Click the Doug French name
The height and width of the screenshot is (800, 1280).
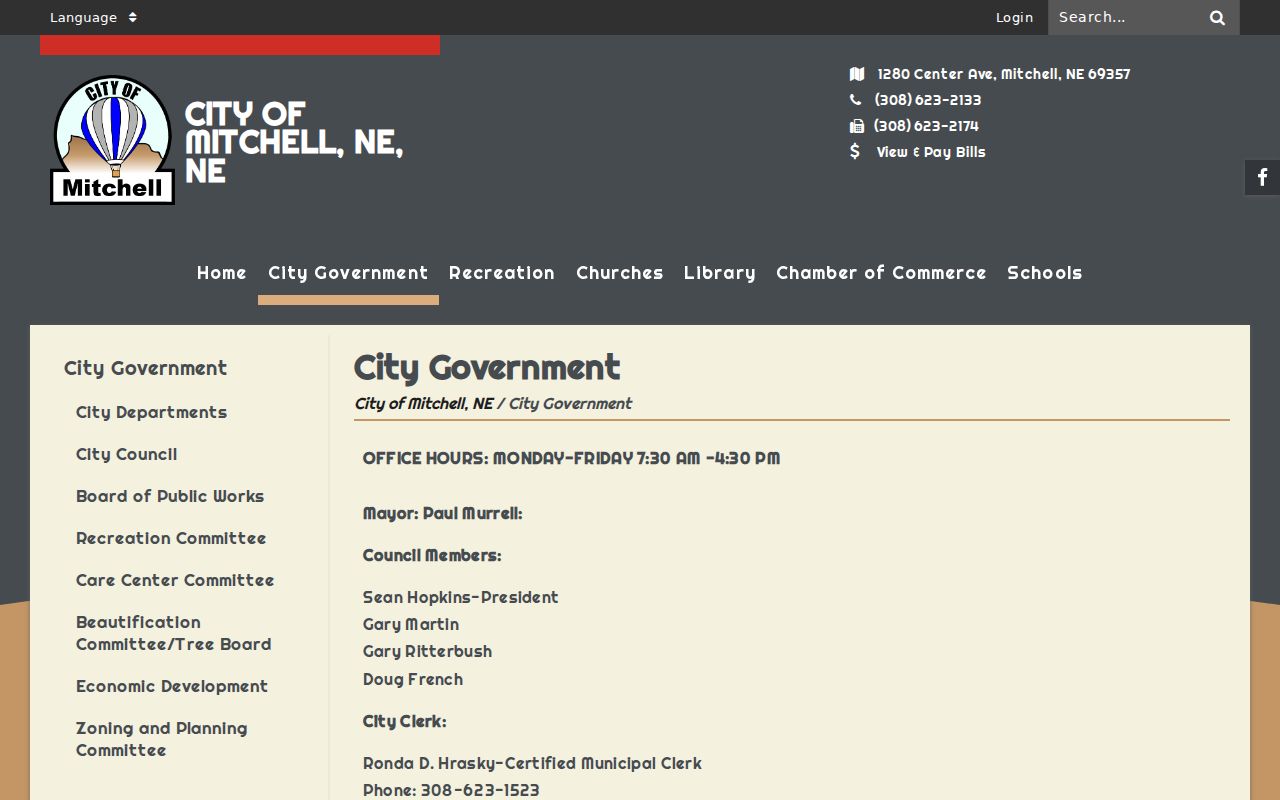pos(413,679)
